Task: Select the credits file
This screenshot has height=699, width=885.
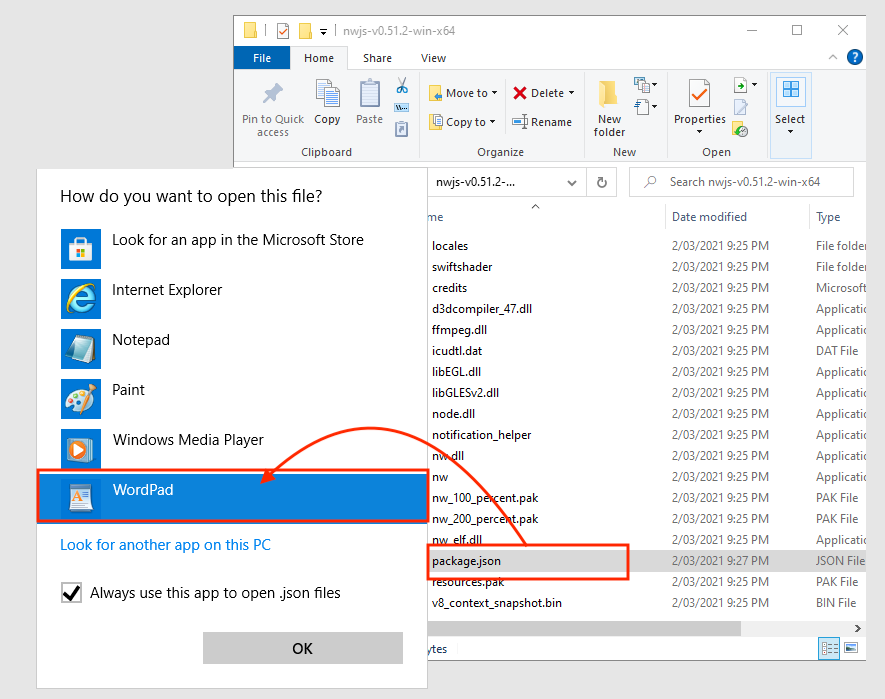Action: click(x=449, y=288)
